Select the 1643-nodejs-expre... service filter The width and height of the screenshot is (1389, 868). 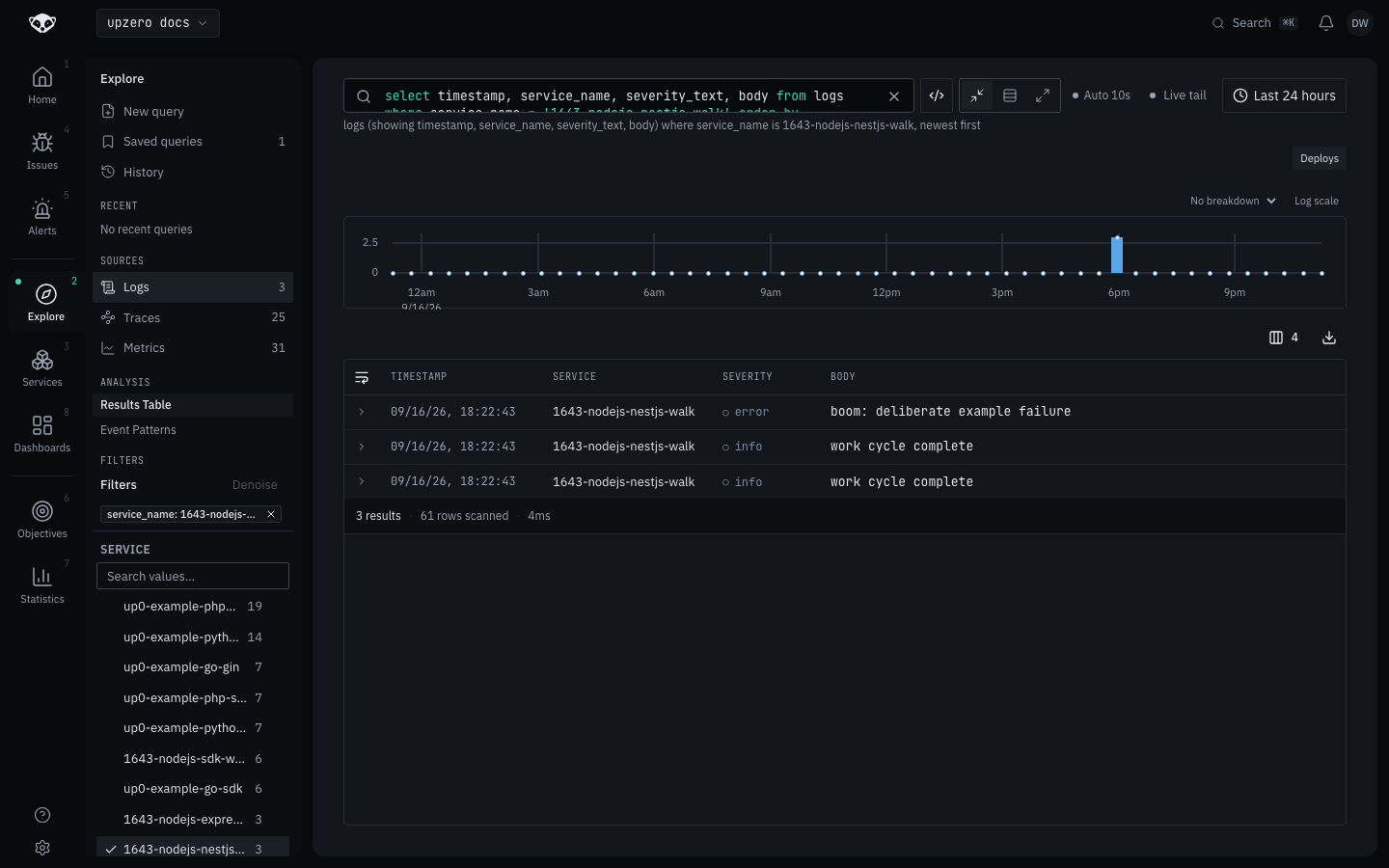coord(193,820)
